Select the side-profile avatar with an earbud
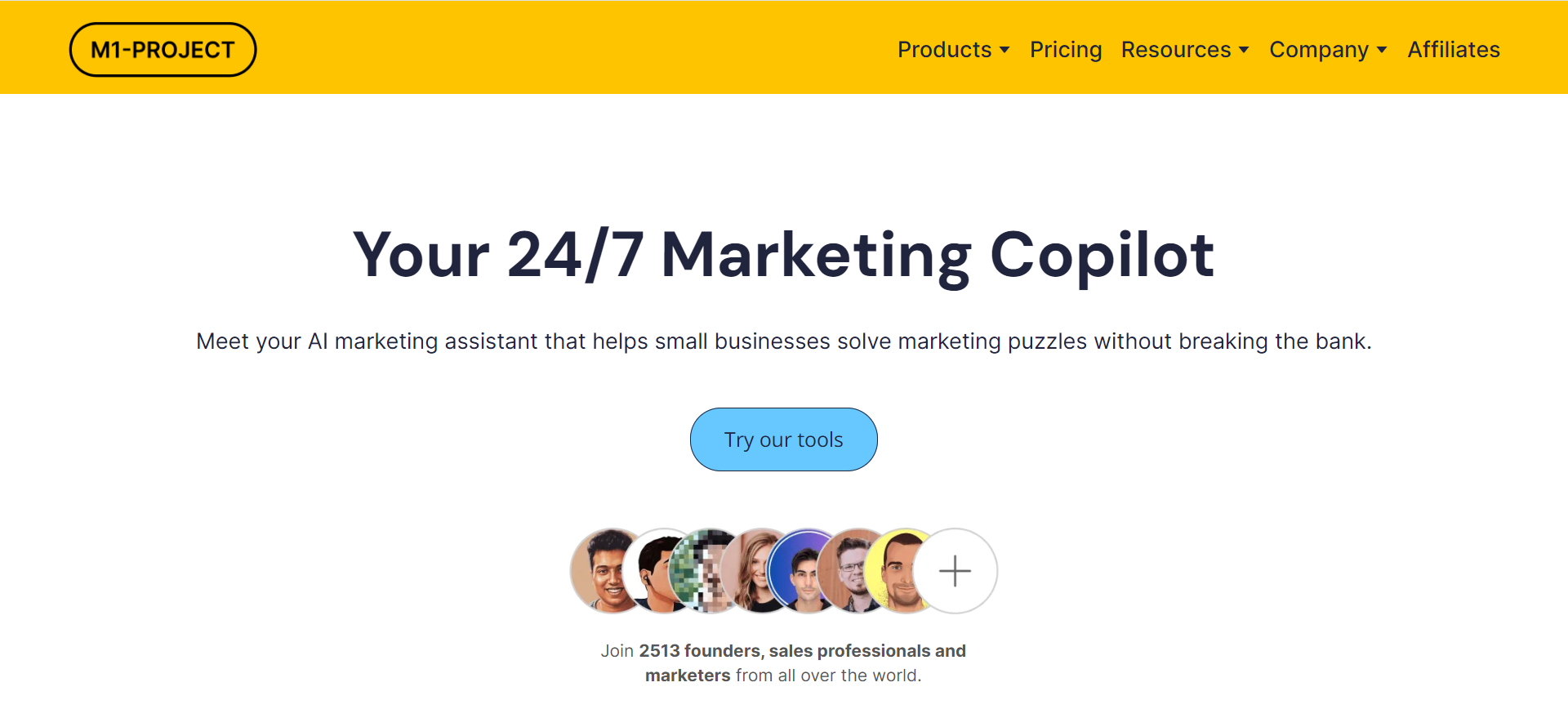Screen dimensions: 1568x727 coord(652,571)
